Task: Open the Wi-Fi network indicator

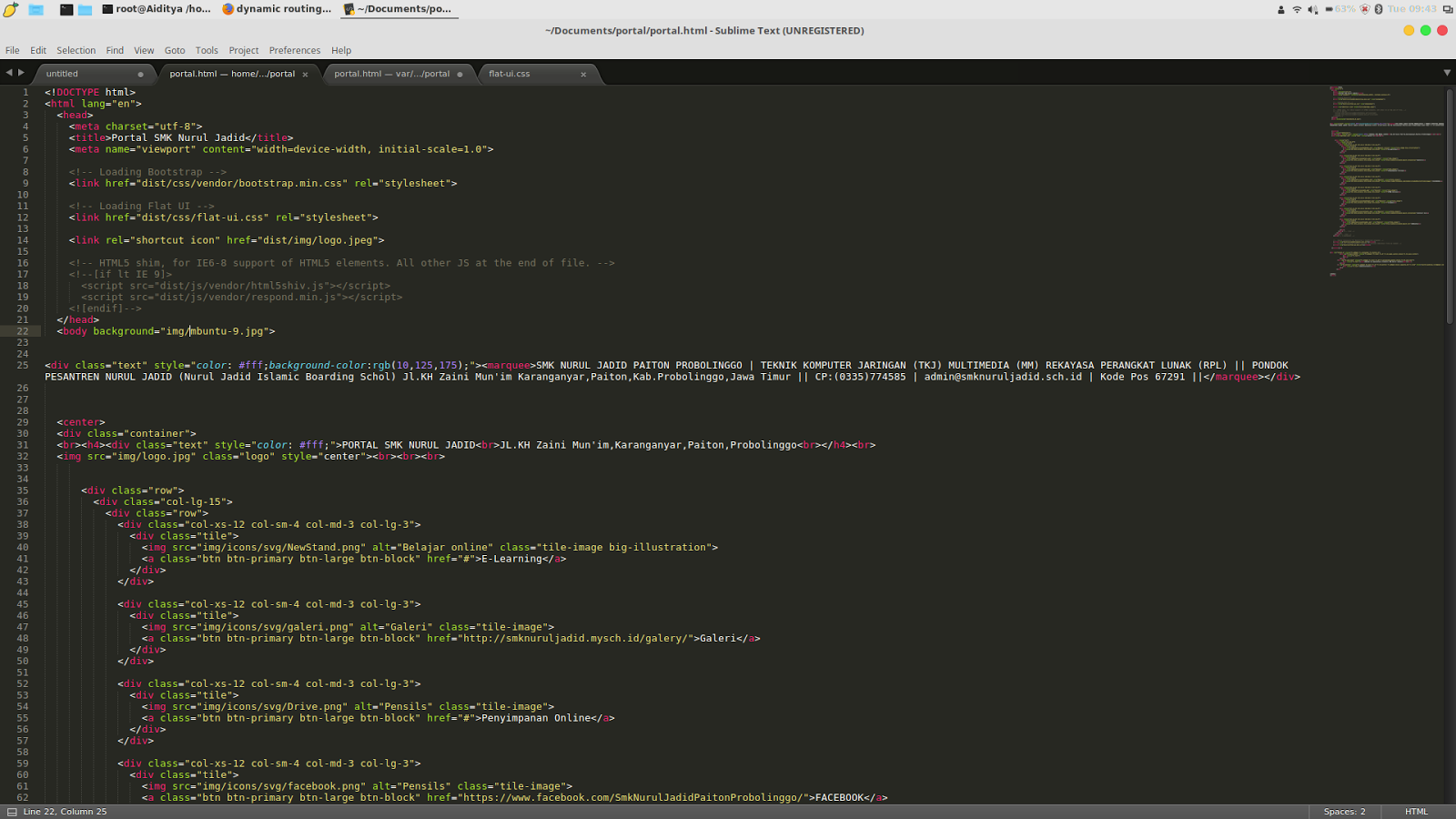Action: 1297,10
